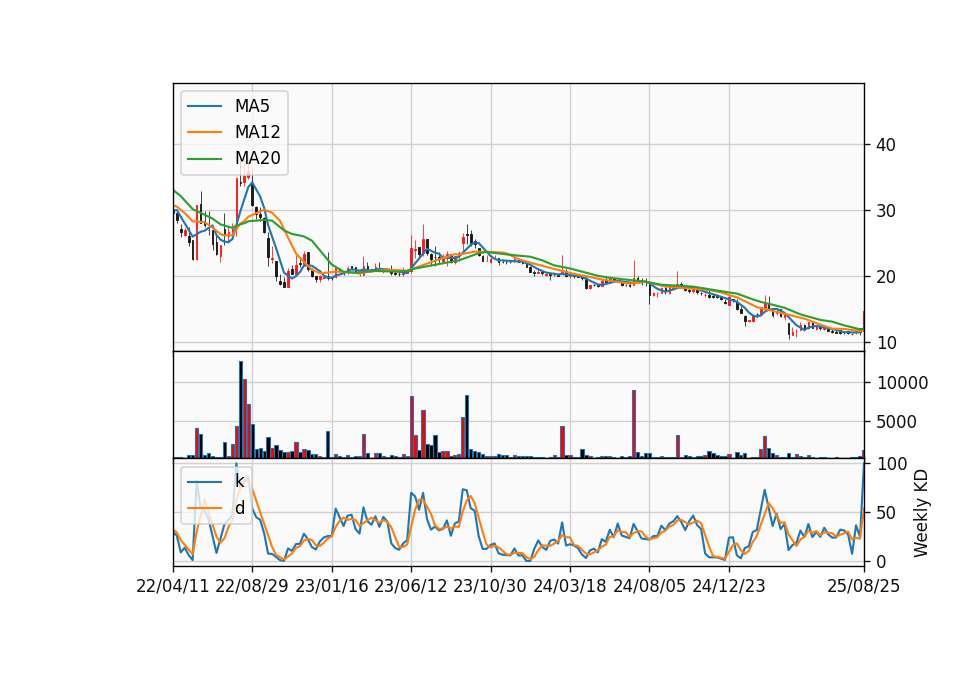Click the MA12 legend label
This screenshot has width=960, height=690.
(x=257, y=132)
